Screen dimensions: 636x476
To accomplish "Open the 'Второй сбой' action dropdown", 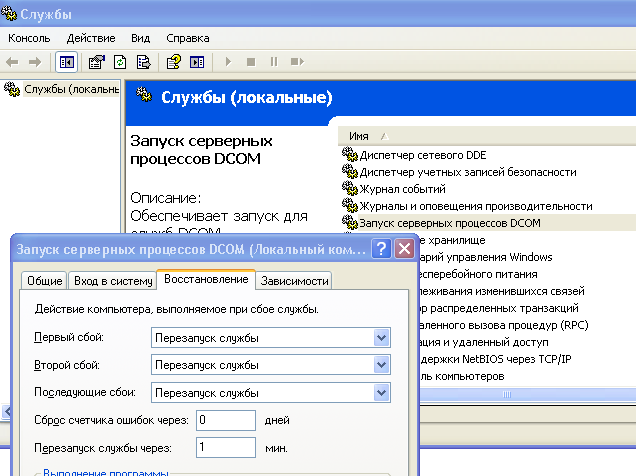I will pyautogui.click(x=381, y=365).
